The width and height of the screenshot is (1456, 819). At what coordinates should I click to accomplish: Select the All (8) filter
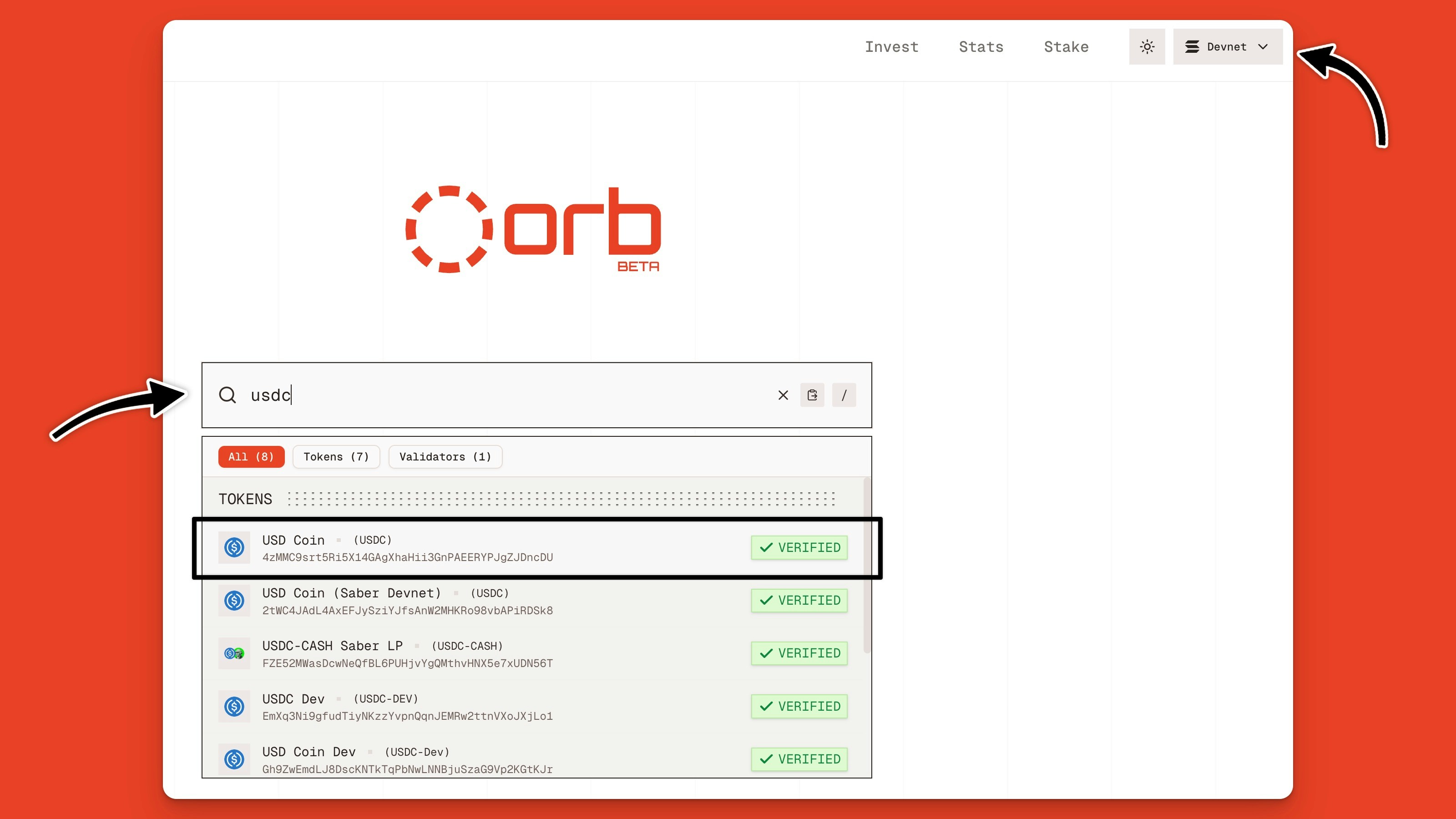251,457
